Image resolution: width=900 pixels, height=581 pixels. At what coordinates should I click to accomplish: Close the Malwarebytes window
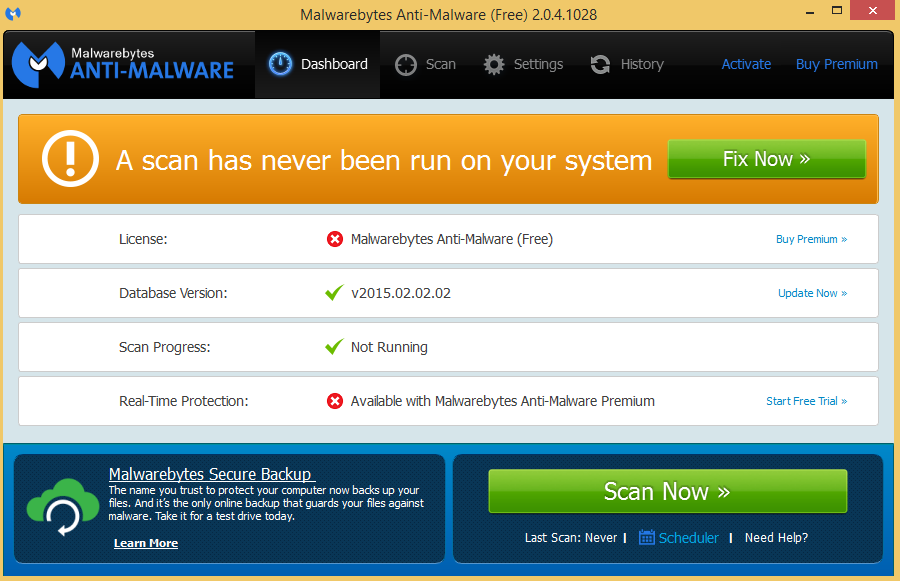coord(873,10)
